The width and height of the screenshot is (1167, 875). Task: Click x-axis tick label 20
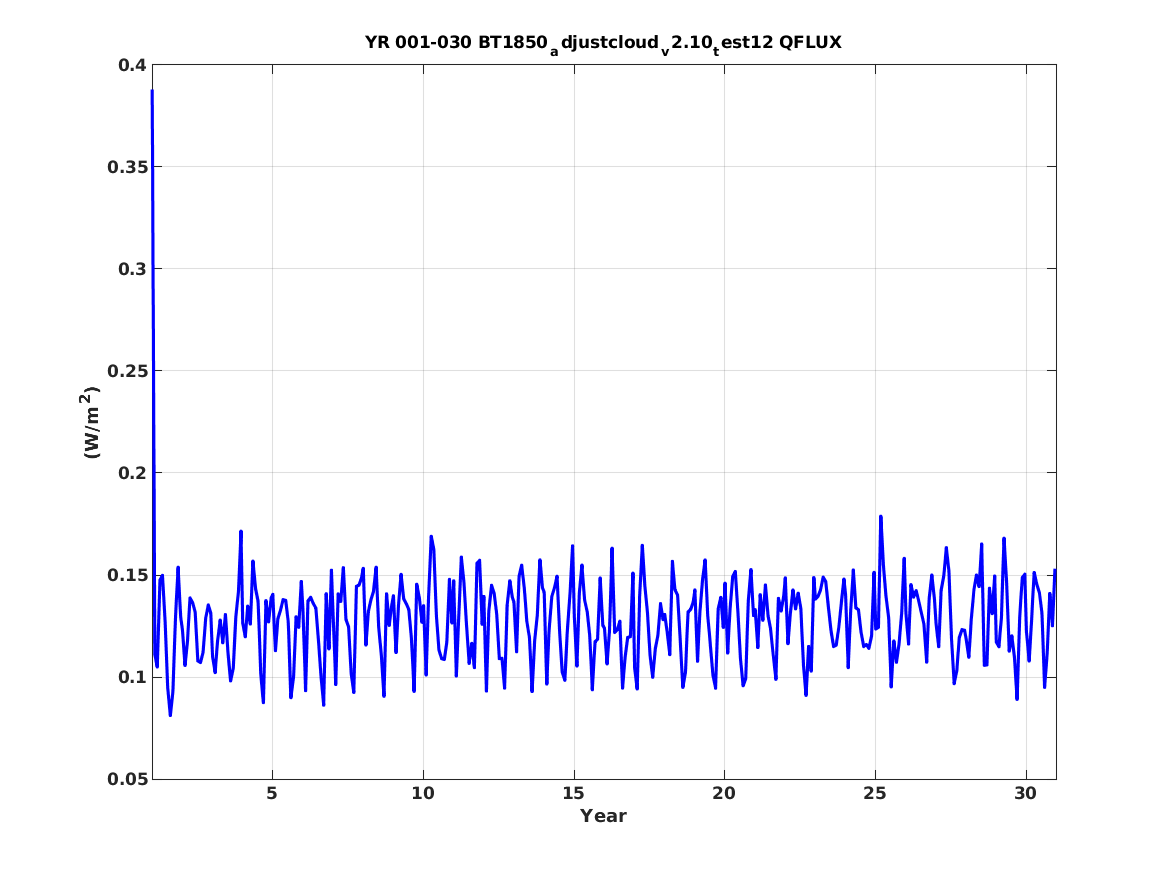tap(724, 794)
